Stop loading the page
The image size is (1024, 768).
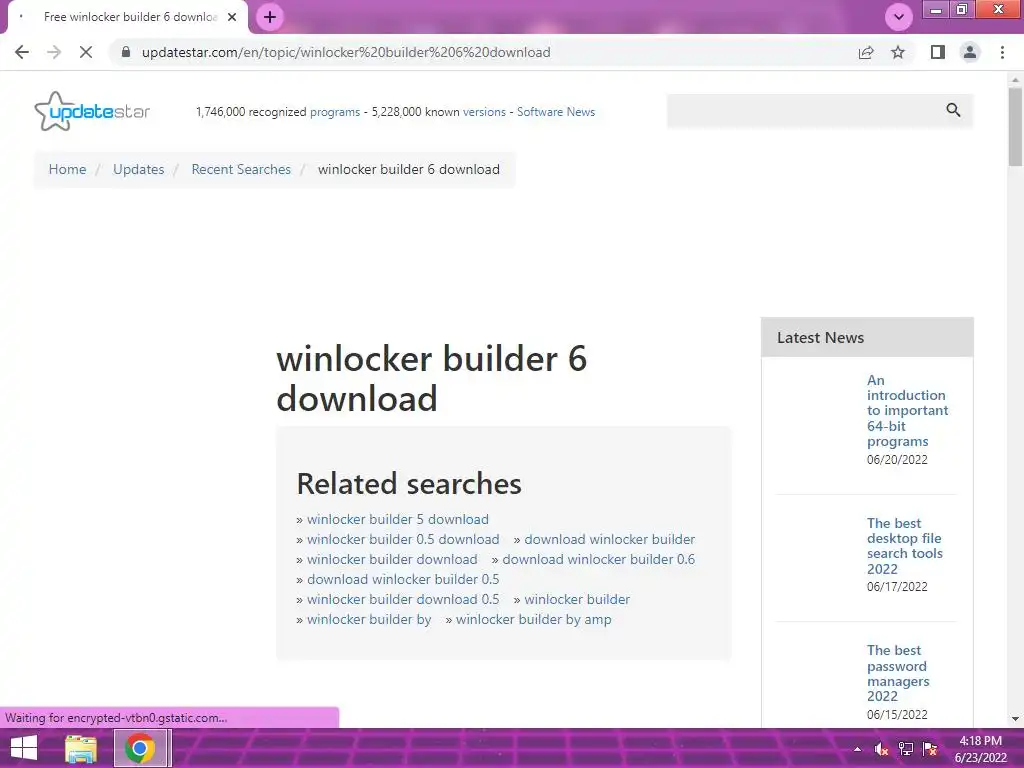[86, 52]
